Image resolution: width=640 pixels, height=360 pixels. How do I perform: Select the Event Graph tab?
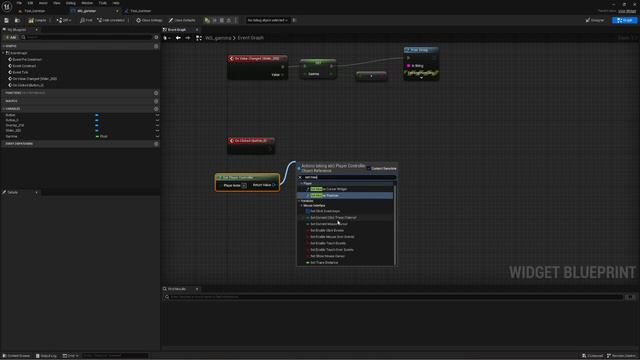tap(177, 30)
